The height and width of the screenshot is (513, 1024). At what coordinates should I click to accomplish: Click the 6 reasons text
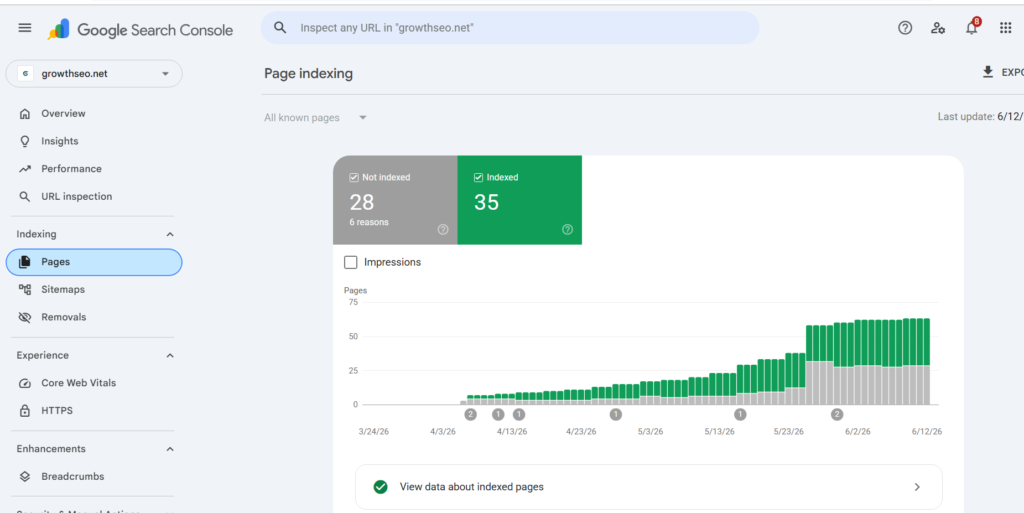[x=369, y=223]
